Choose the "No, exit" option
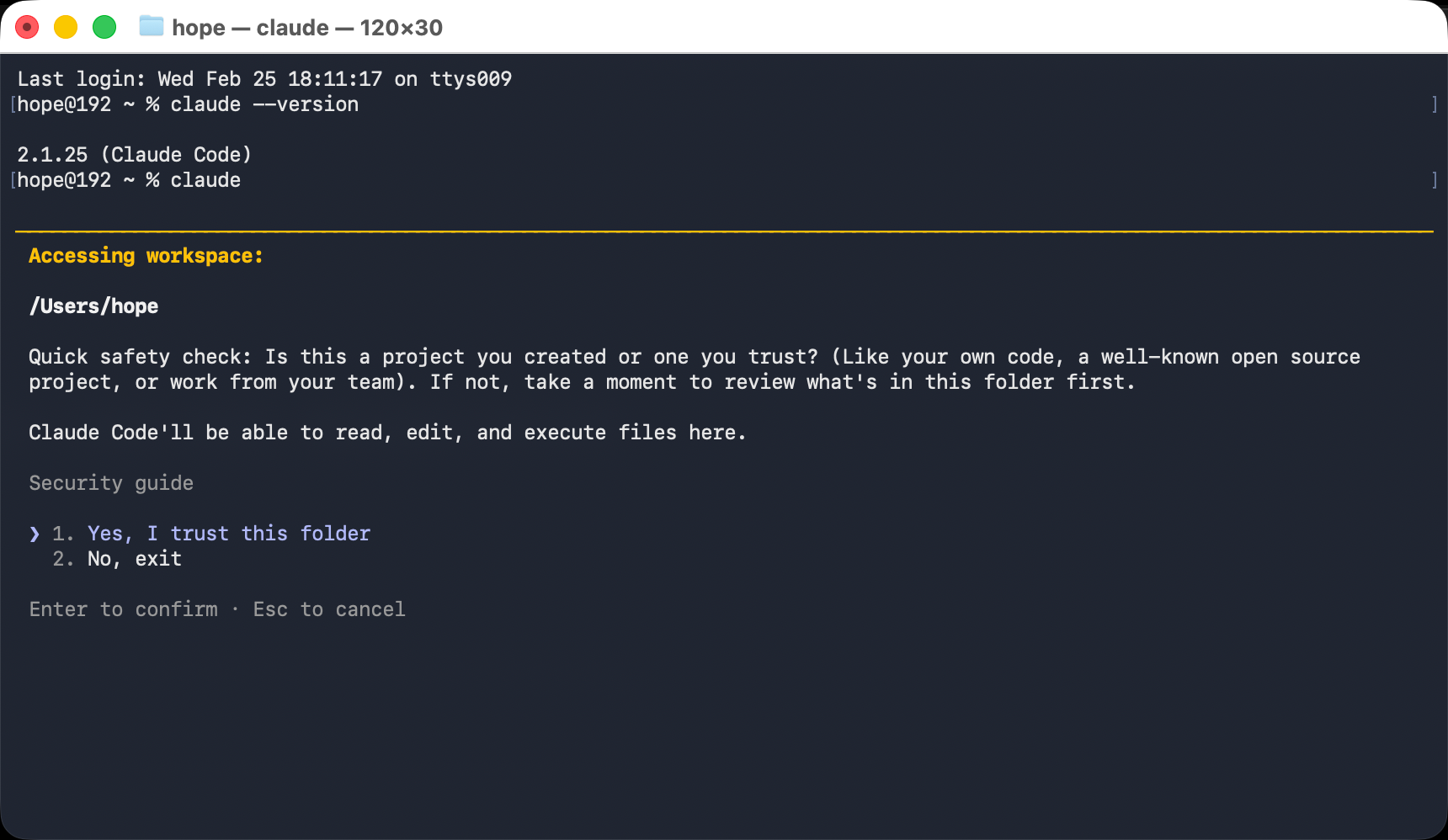The image size is (1448, 840). [x=135, y=559]
